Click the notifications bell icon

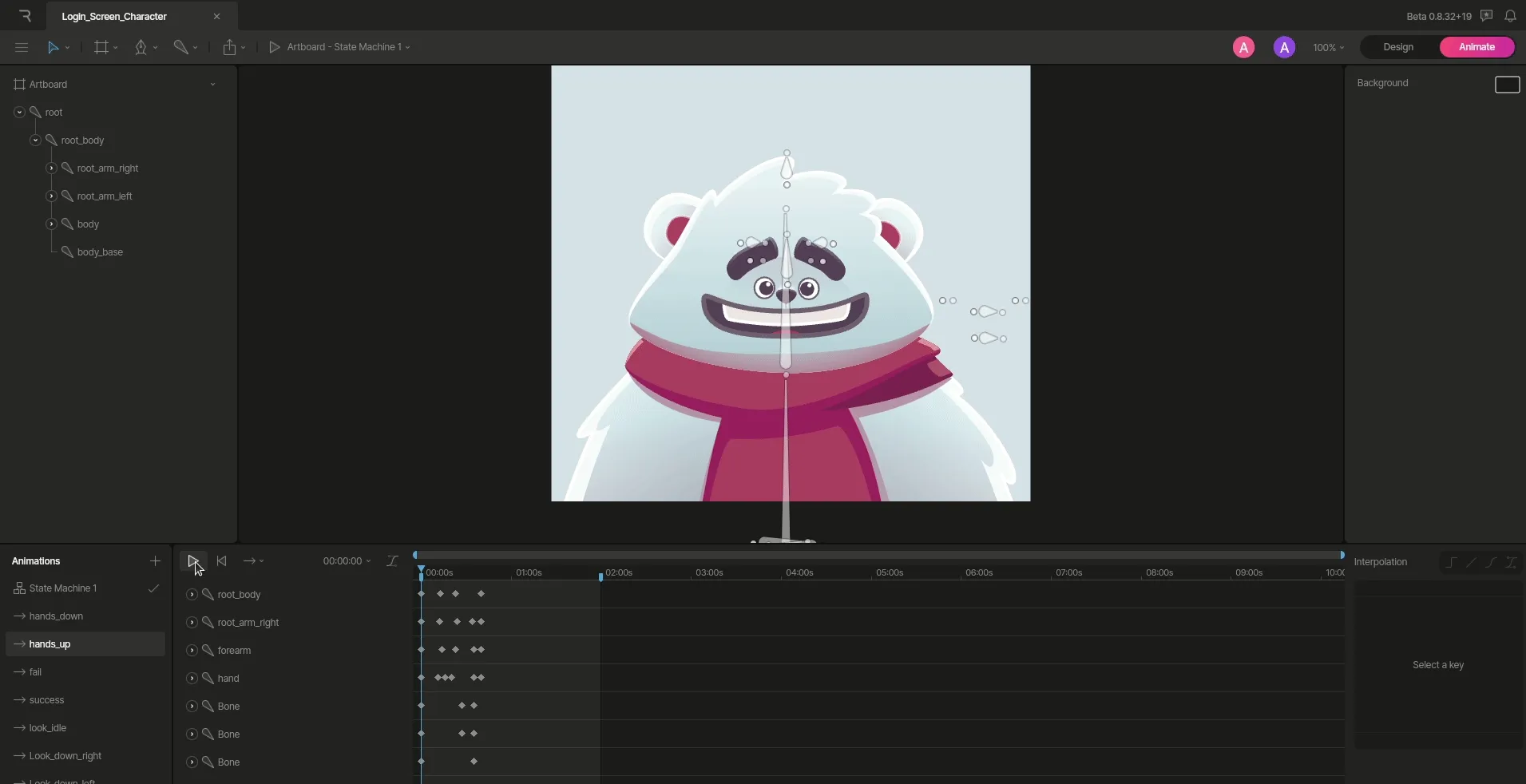(x=1510, y=15)
